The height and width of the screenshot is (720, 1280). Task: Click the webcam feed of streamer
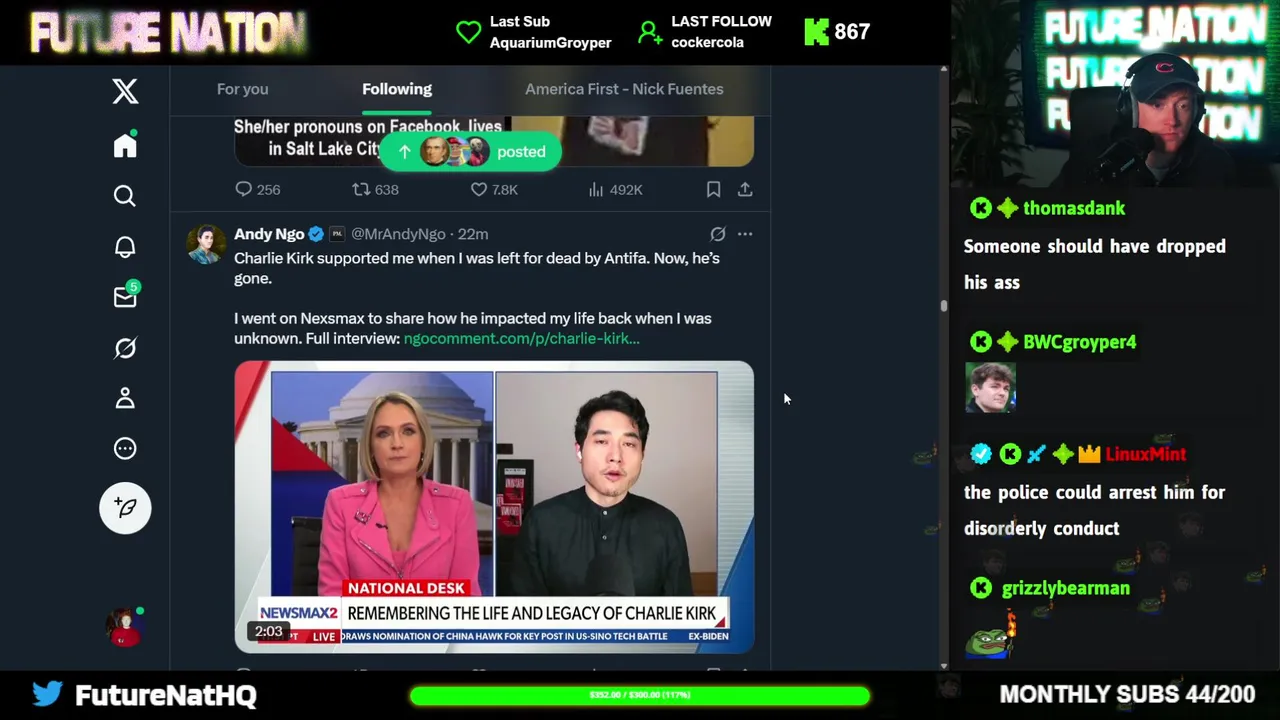[1115, 95]
